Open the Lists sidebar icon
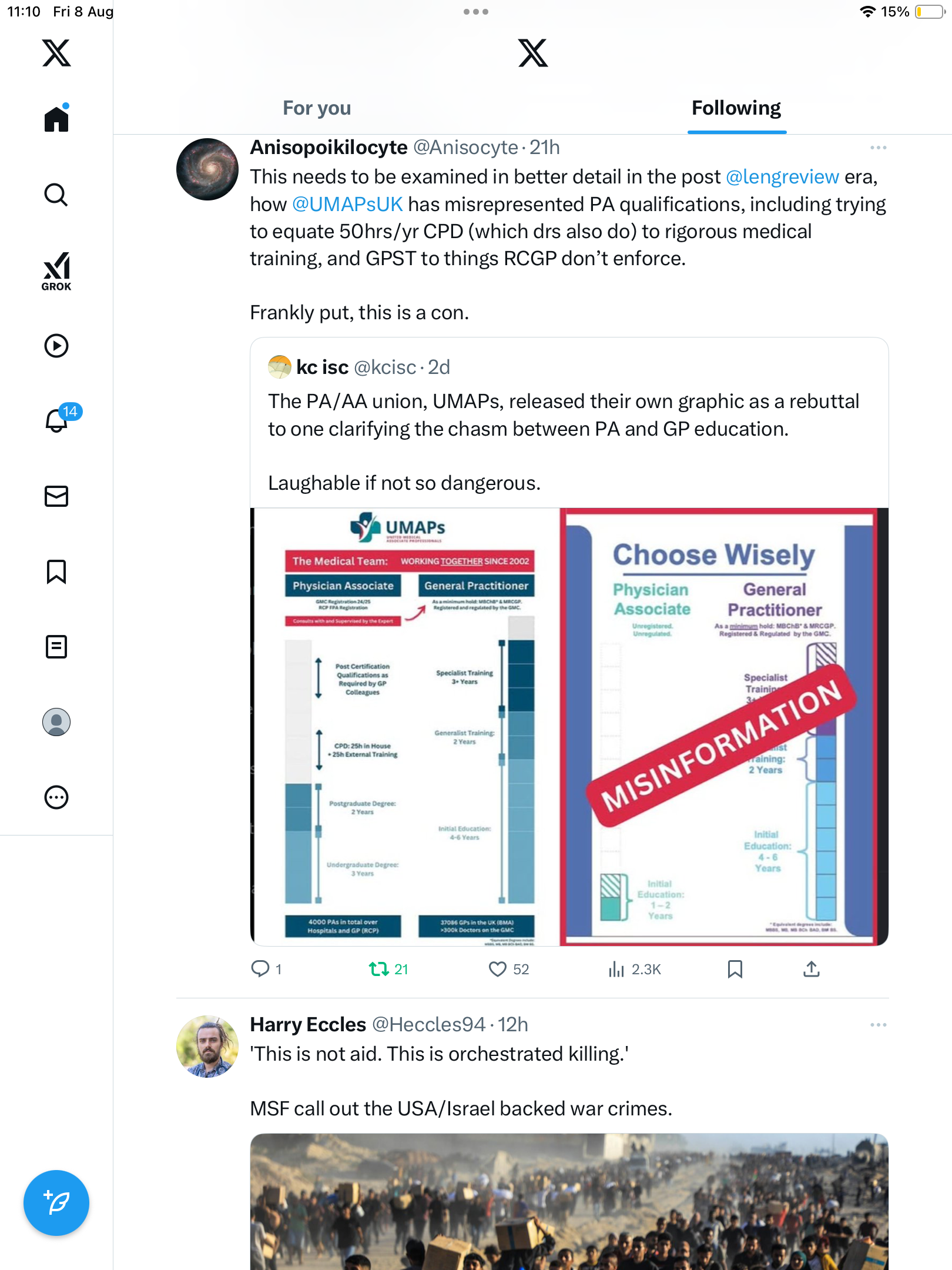The height and width of the screenshot is (1270, 952). [56, 647]
